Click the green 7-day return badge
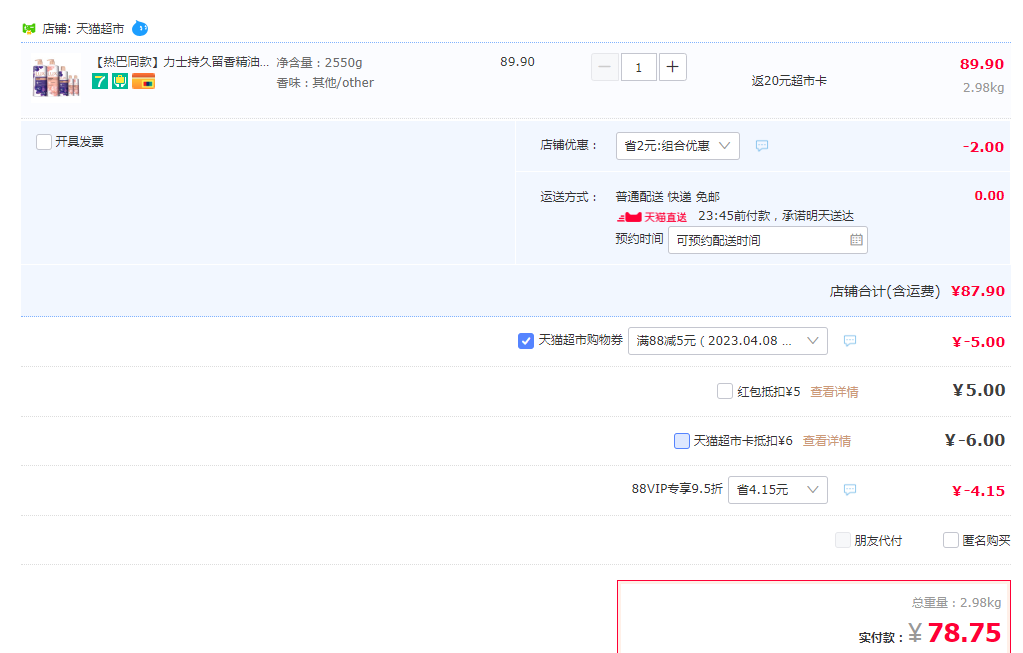The height and width of the screenshot is (653, 1023). [100, 82]
